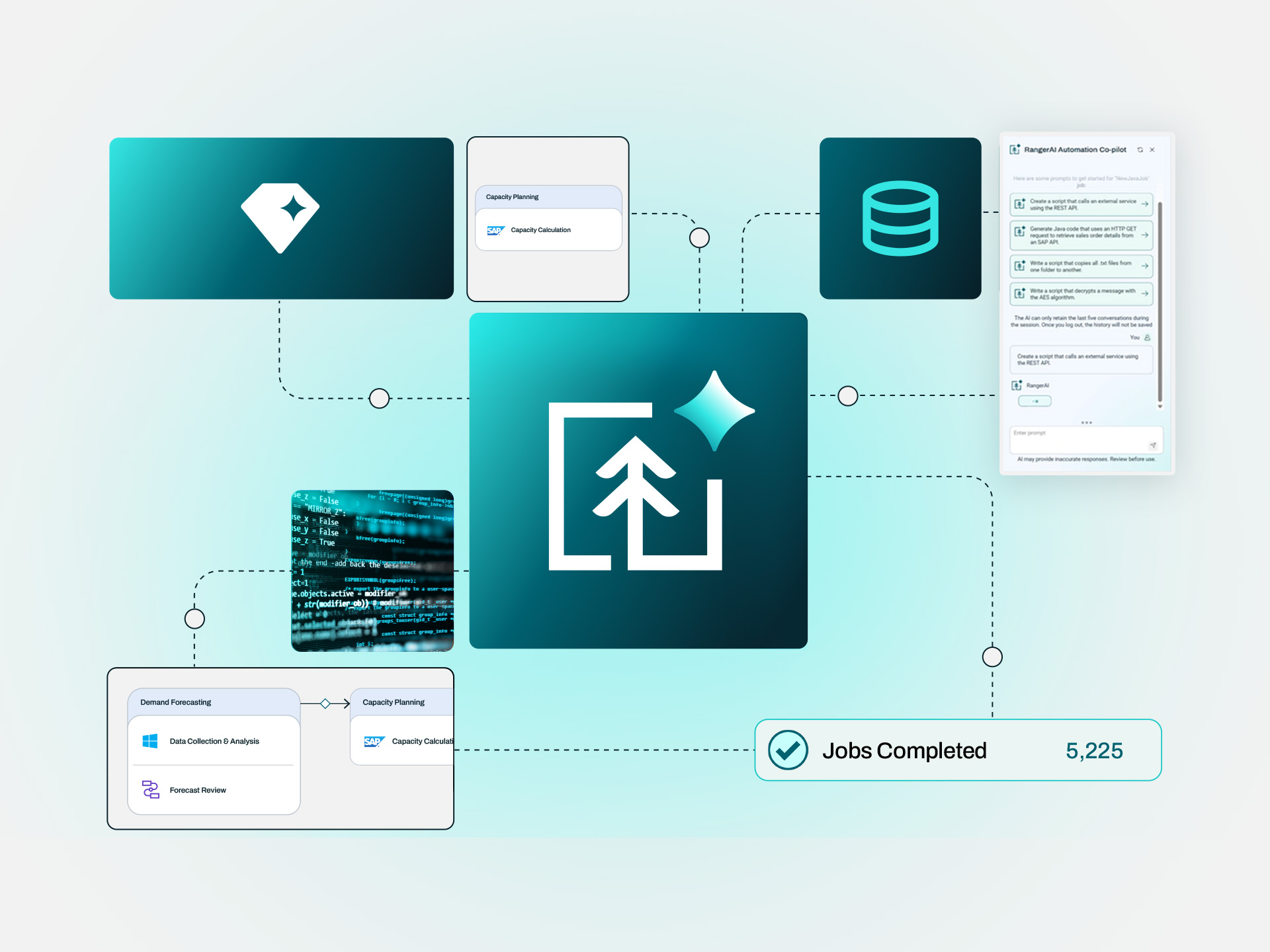Click the Jobs Completed checkmark circle
The width and height of the screenshot is (1270, 952).
(788, 750)
